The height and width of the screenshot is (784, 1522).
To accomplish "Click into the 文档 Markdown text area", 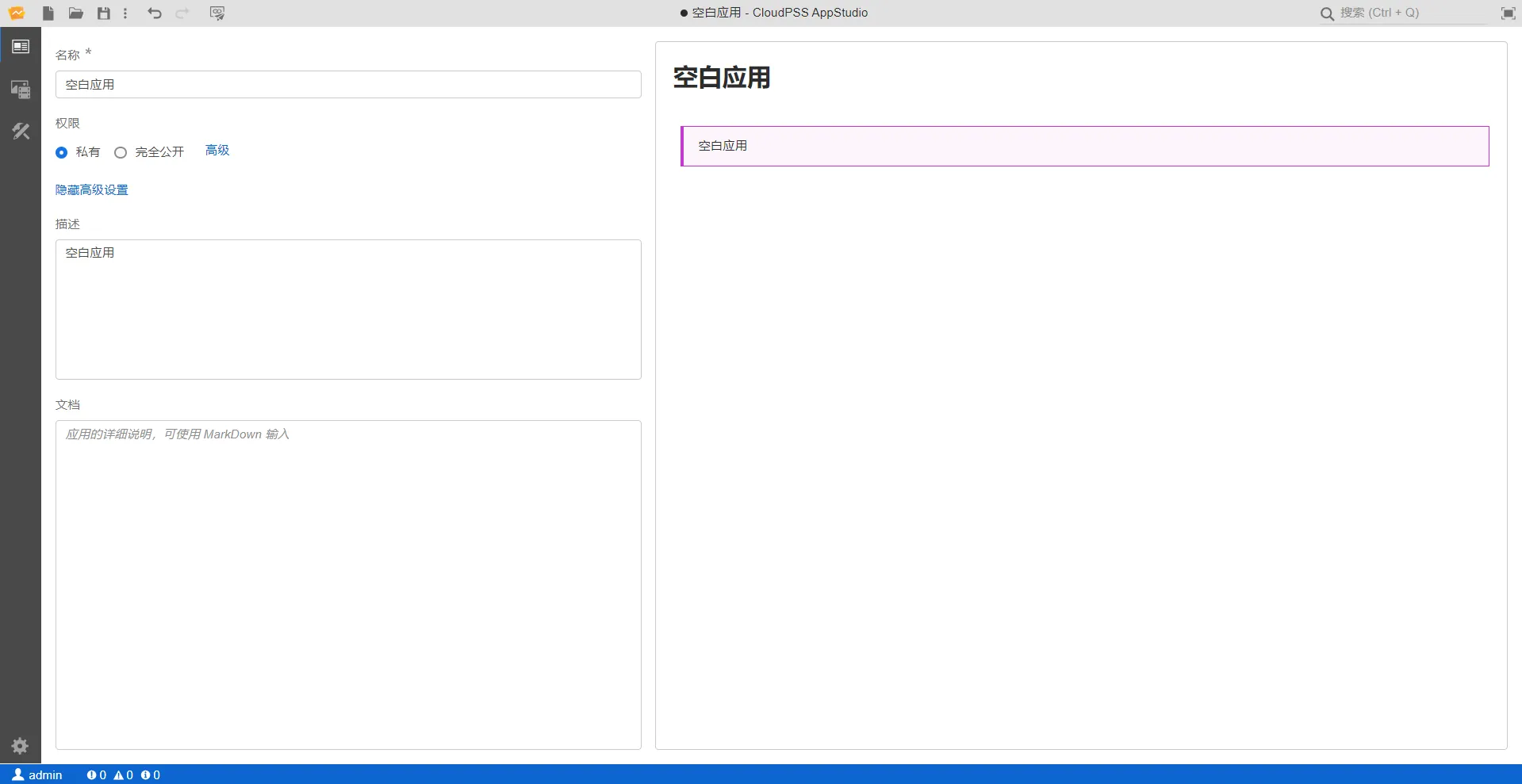I will 348,584.
